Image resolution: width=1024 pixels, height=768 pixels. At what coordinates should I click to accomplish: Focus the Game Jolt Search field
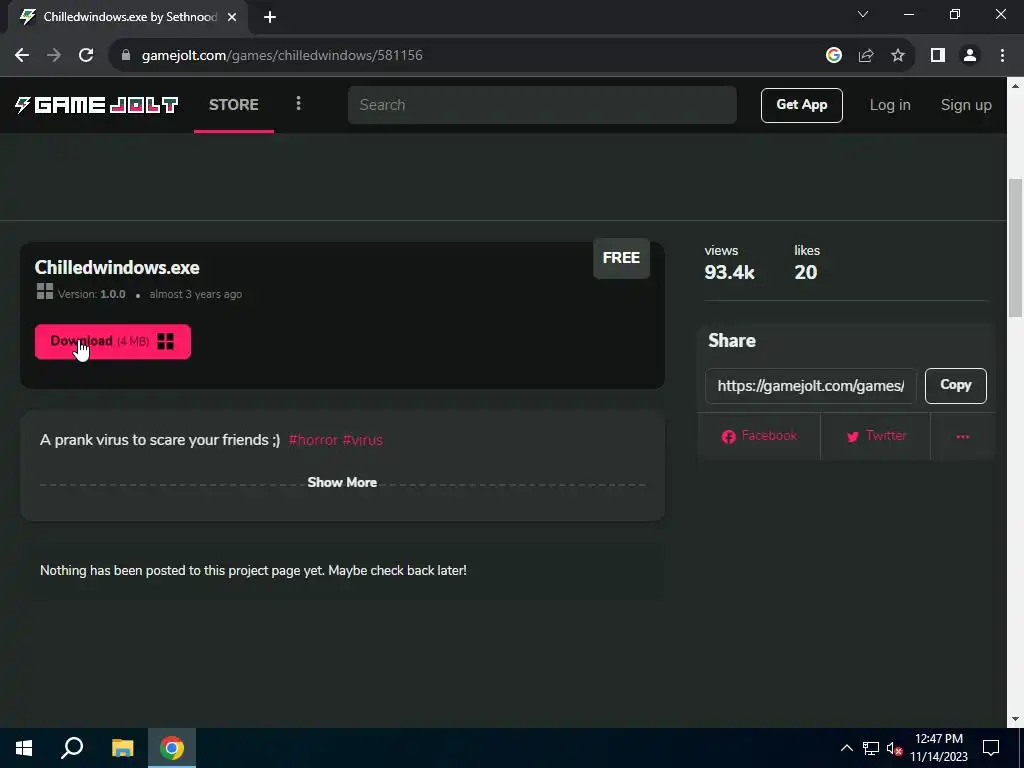tap(542, 105)
